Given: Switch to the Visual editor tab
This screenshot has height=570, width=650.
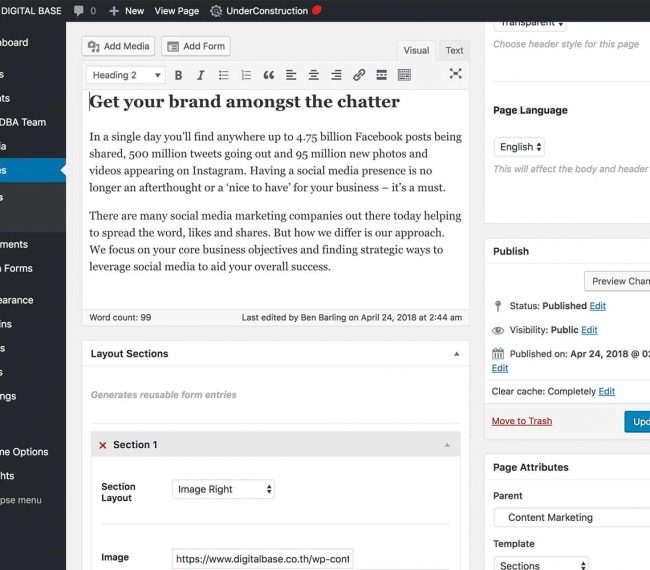Looking at the screenshot, I should click(x=416, y=51).
